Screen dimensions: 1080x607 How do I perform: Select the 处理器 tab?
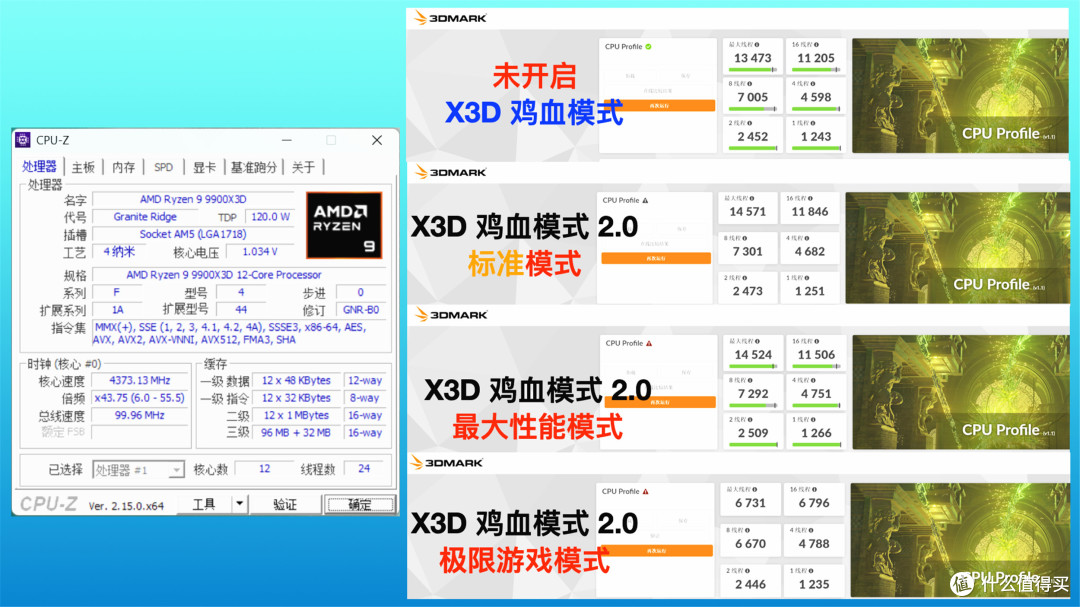[x=39, y=167]
